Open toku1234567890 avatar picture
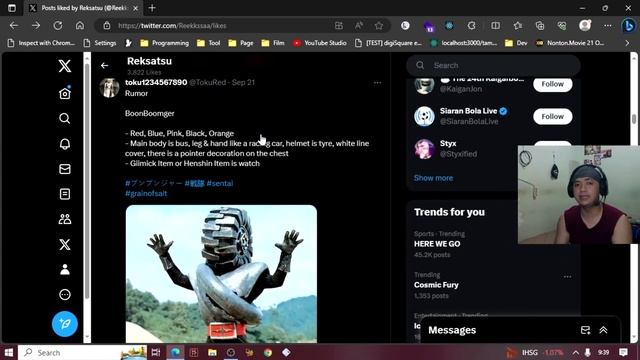The width and height of the screenshot is (640, 360). point(109,88)
